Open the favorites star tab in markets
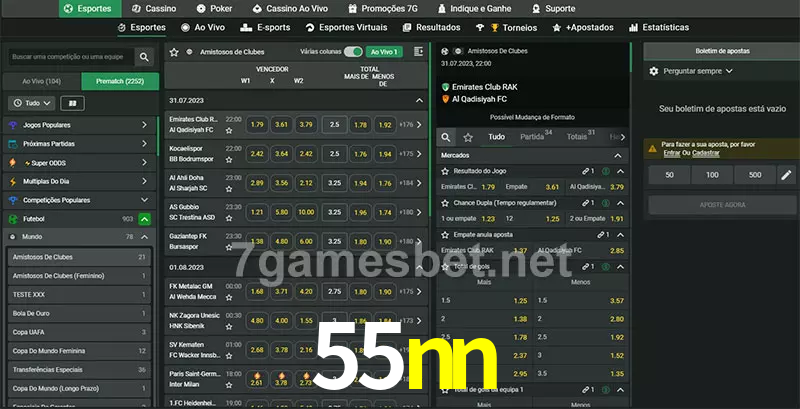800x409 pixels. (468, 137)
